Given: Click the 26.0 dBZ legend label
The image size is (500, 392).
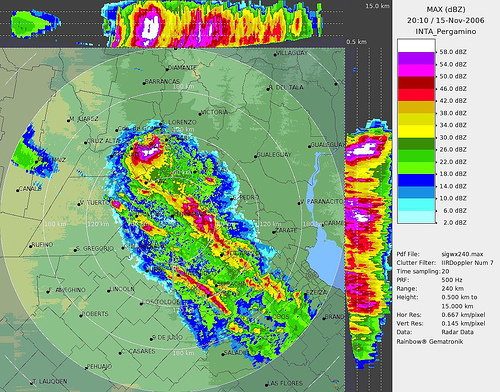Looking at the screenshot, I should coord(453,149).
